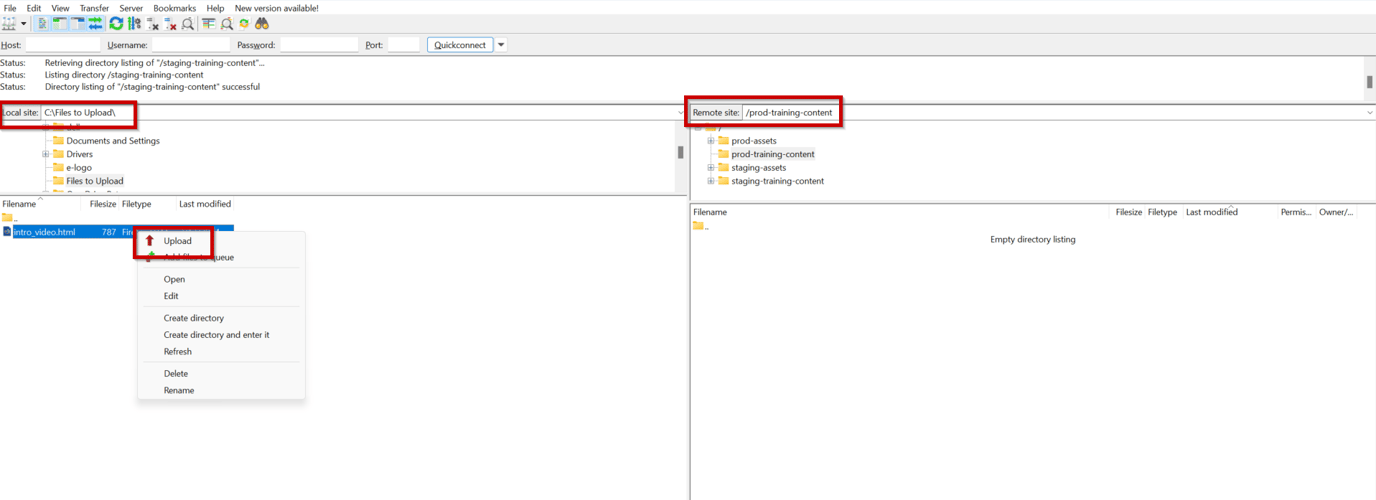Sort remote files by Permissions column

click(1296, 212)
